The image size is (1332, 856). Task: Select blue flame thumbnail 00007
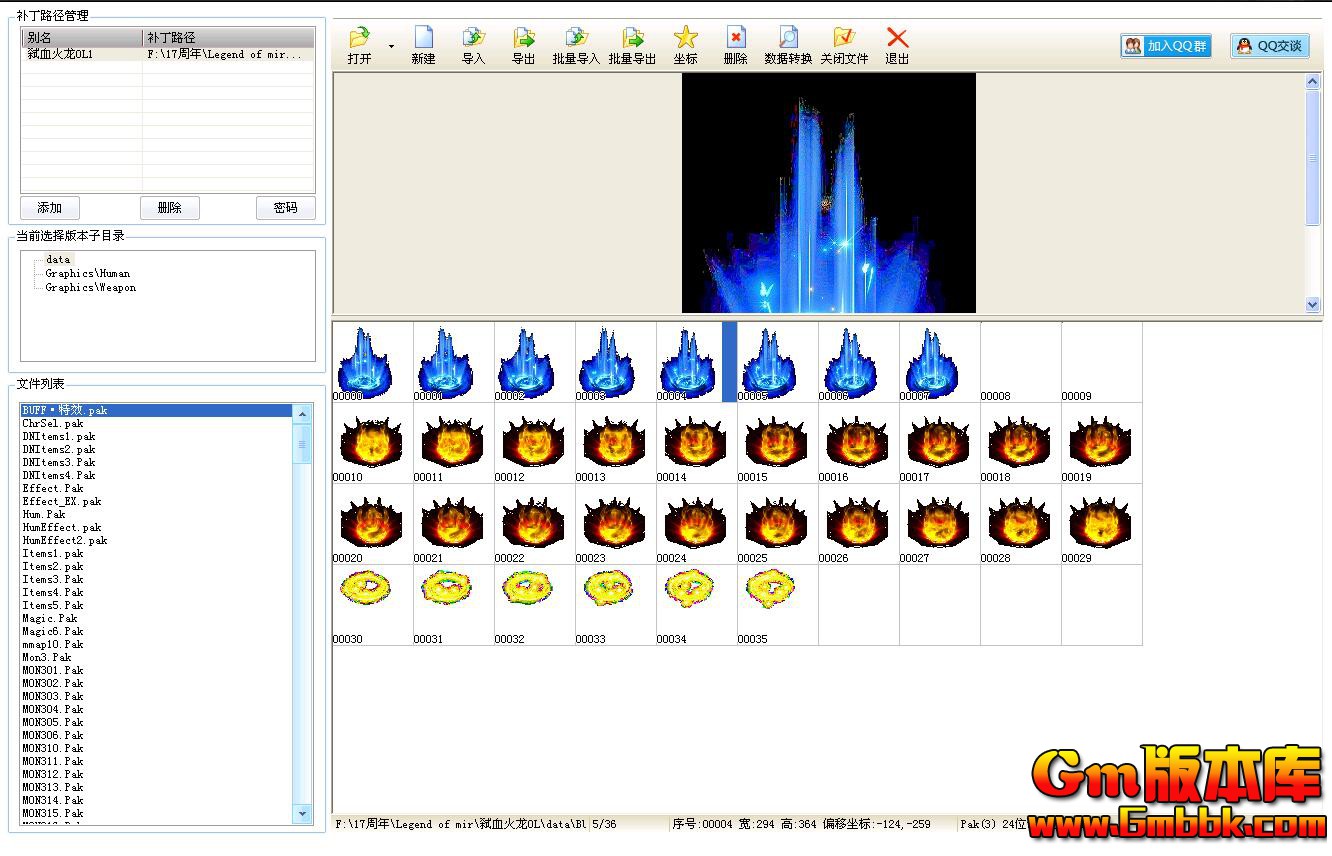pos(940,362)
